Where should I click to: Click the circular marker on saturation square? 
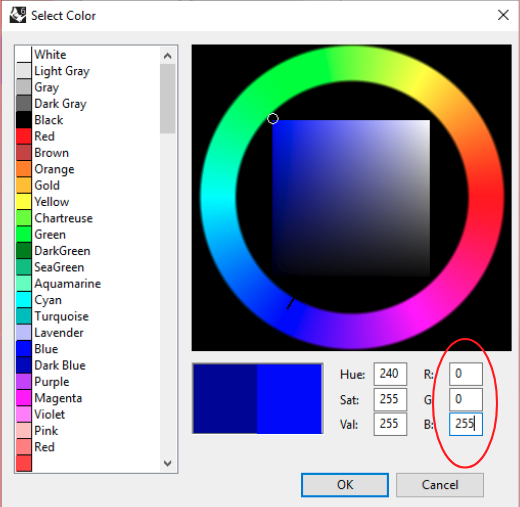click(x=273, y=119)
